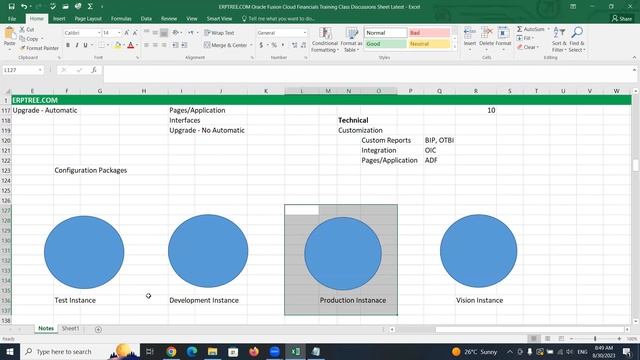This screenshot has height=360, width=640.
Task: Open the File menu
Action: pyautogui.click(x=12, y=19)
